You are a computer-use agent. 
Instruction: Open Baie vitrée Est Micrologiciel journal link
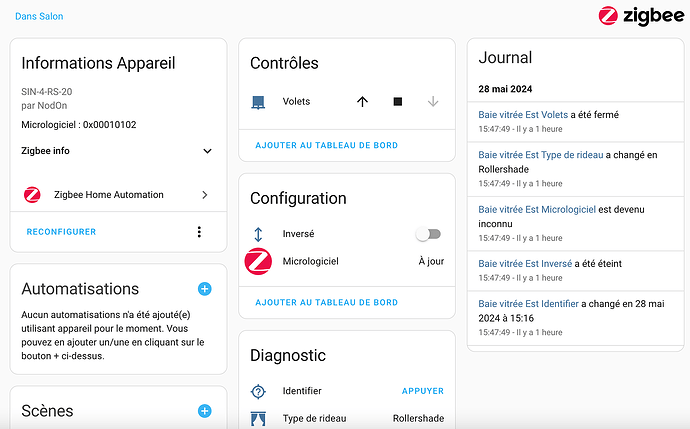(537, 209)
